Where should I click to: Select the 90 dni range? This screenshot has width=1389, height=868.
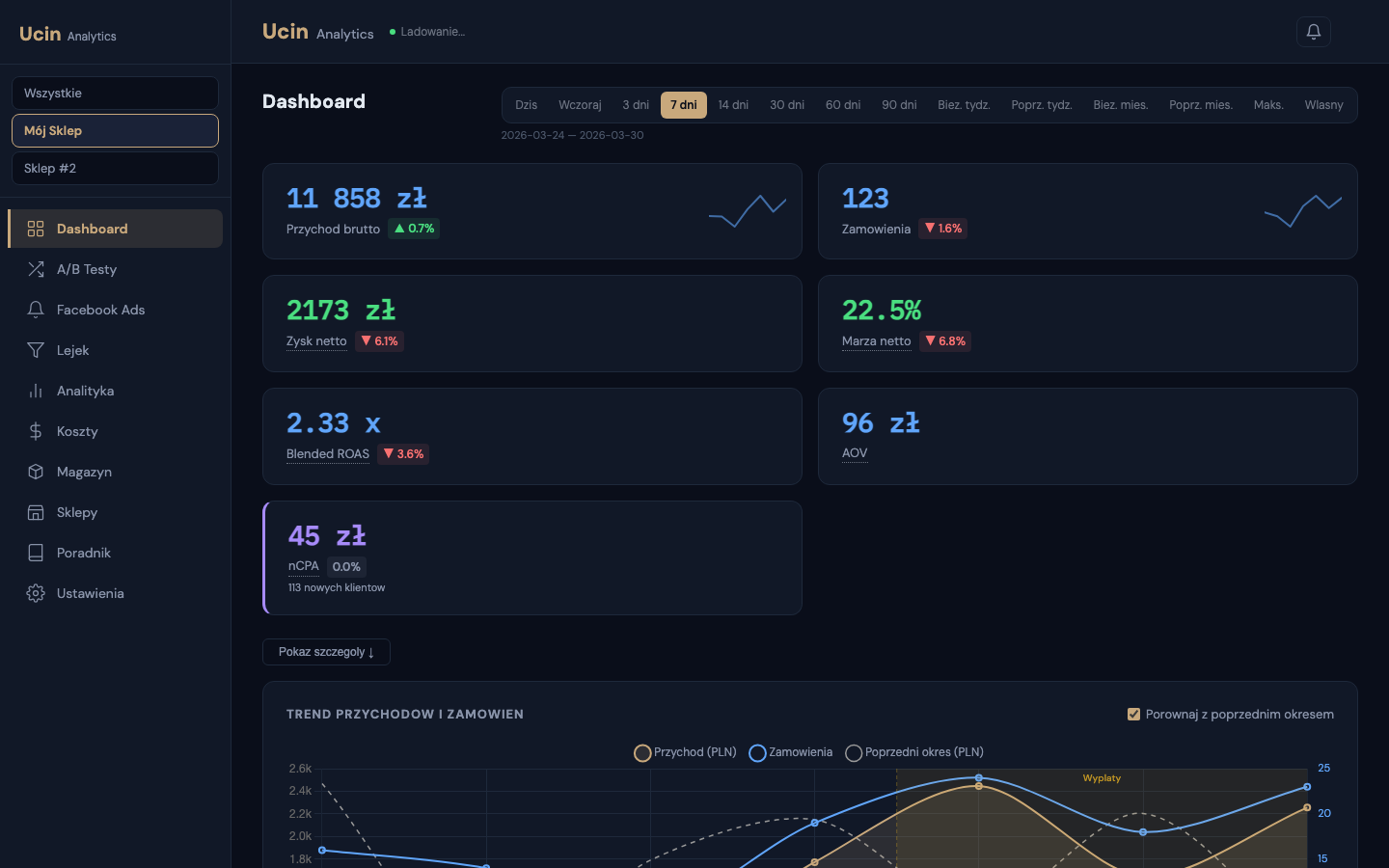(x=899, y=105)
